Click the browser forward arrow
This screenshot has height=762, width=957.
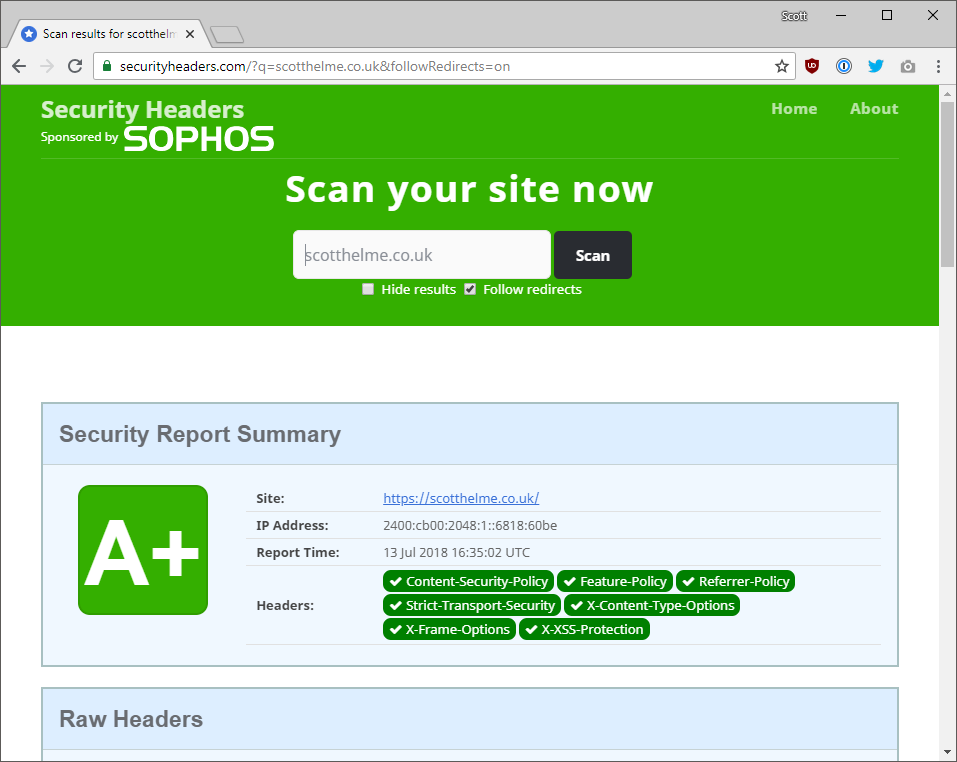[x=46, y=65]
